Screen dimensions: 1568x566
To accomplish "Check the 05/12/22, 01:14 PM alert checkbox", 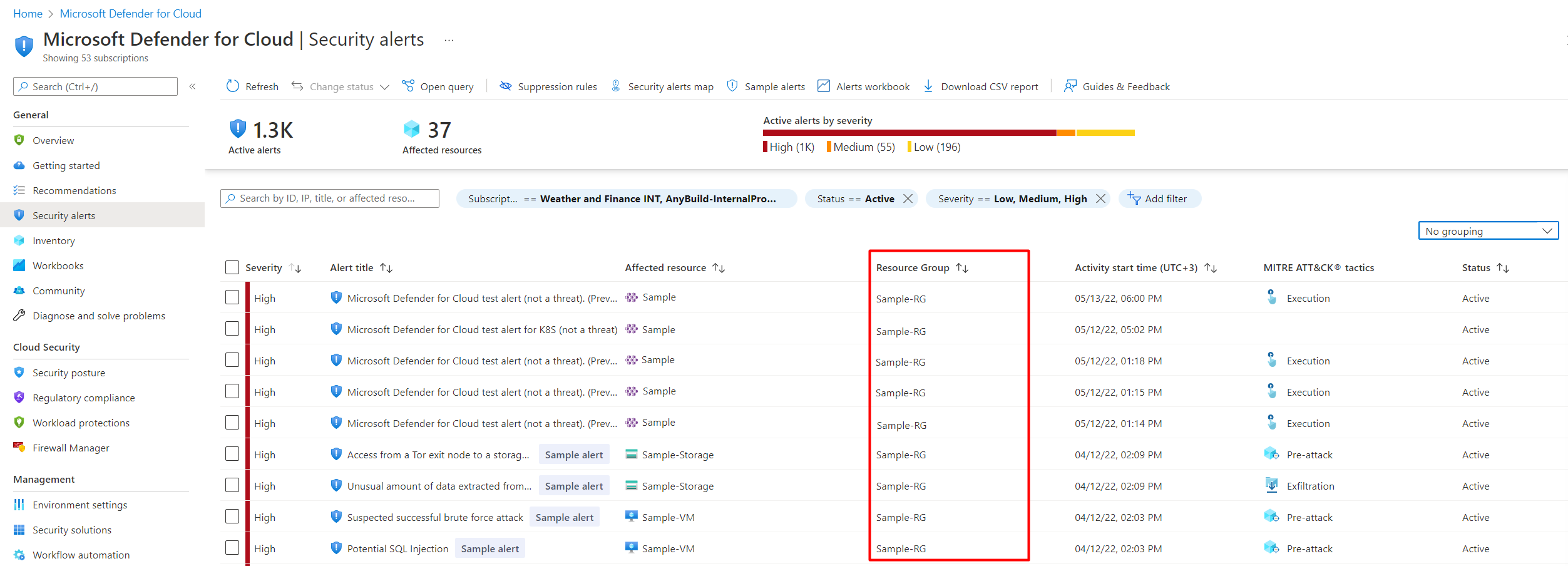I will [x=232, y=423].
